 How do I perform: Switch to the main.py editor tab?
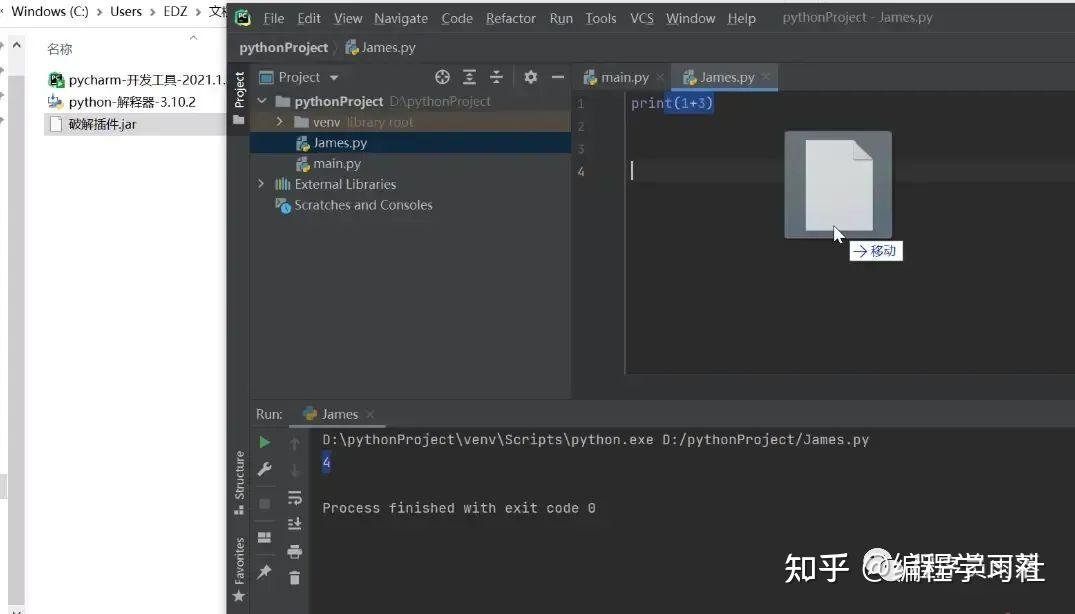click(x=622, y=76)
